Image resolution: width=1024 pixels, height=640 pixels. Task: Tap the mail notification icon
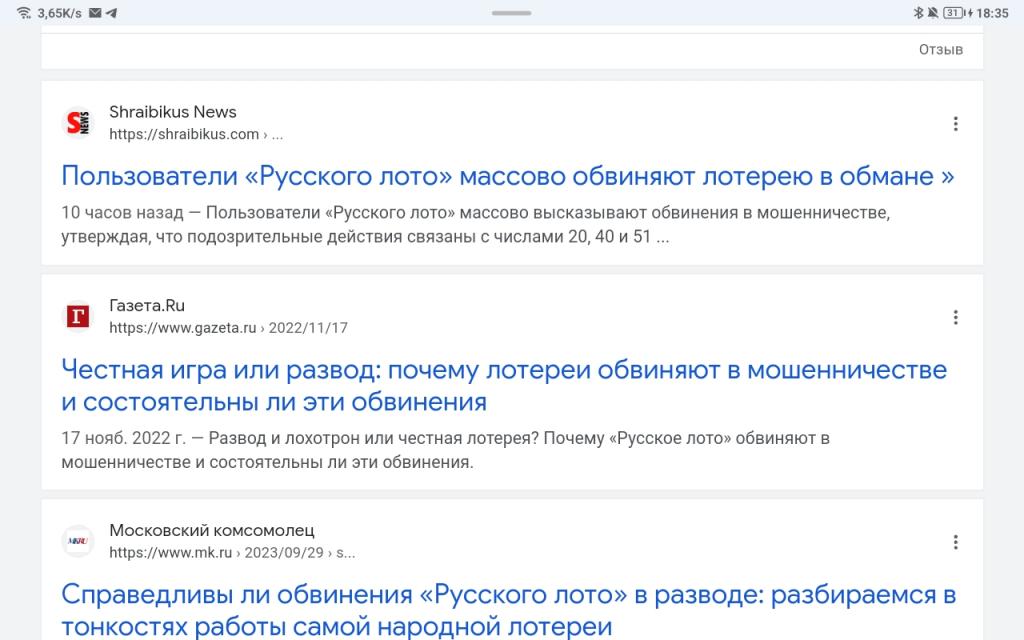coord(95,13)
